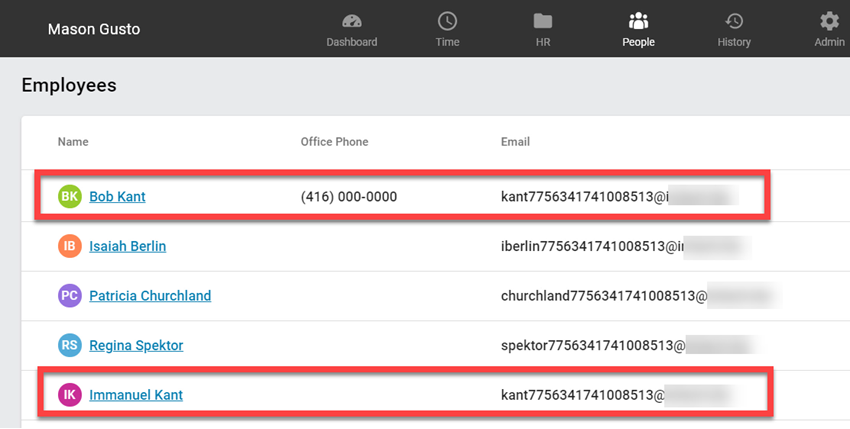
Task: Open Bob Kant's employee profile link
Action: 117,197
